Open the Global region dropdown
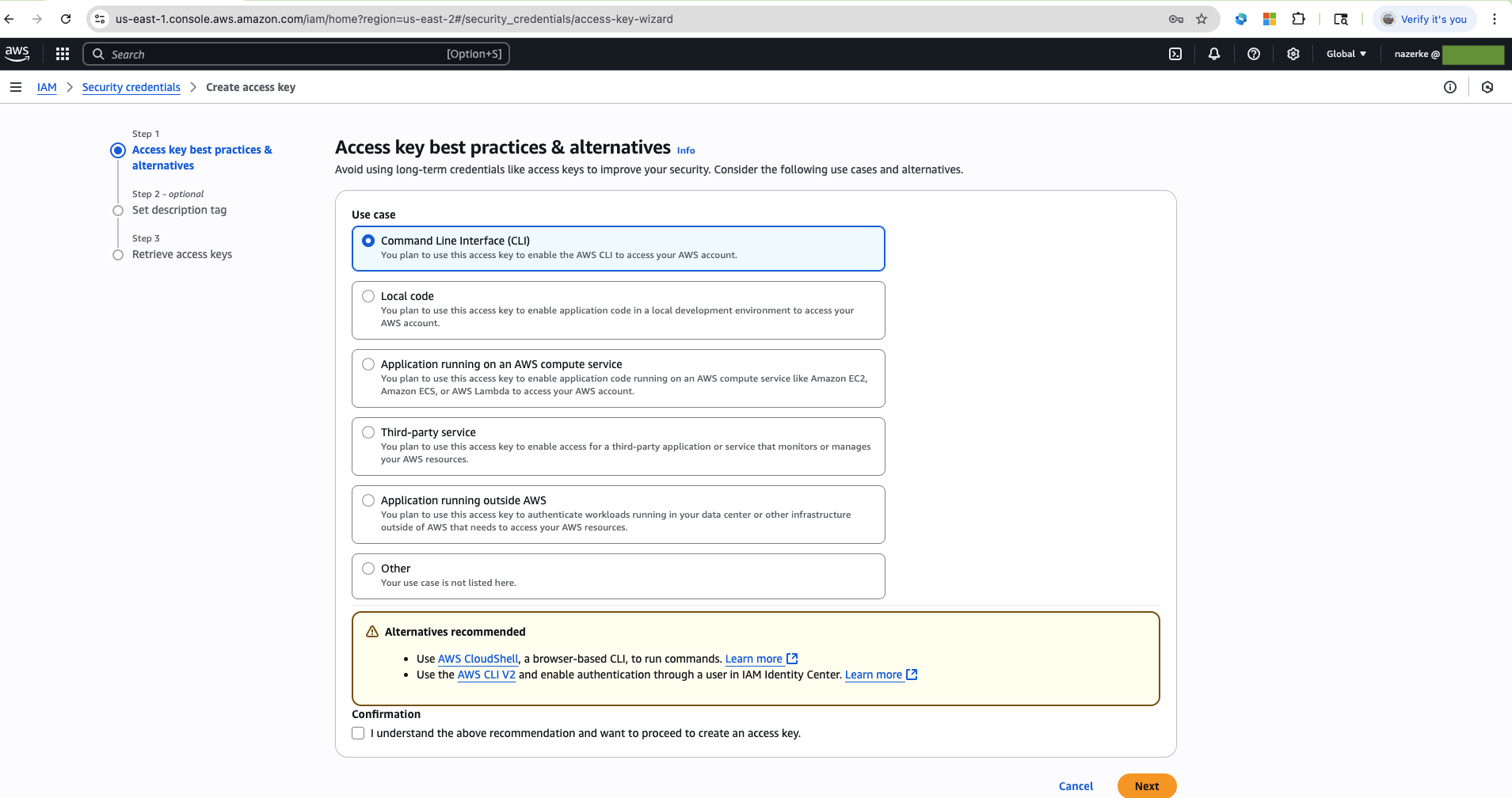Viewport: 1512px width, 798px height. pos(1346,54)
